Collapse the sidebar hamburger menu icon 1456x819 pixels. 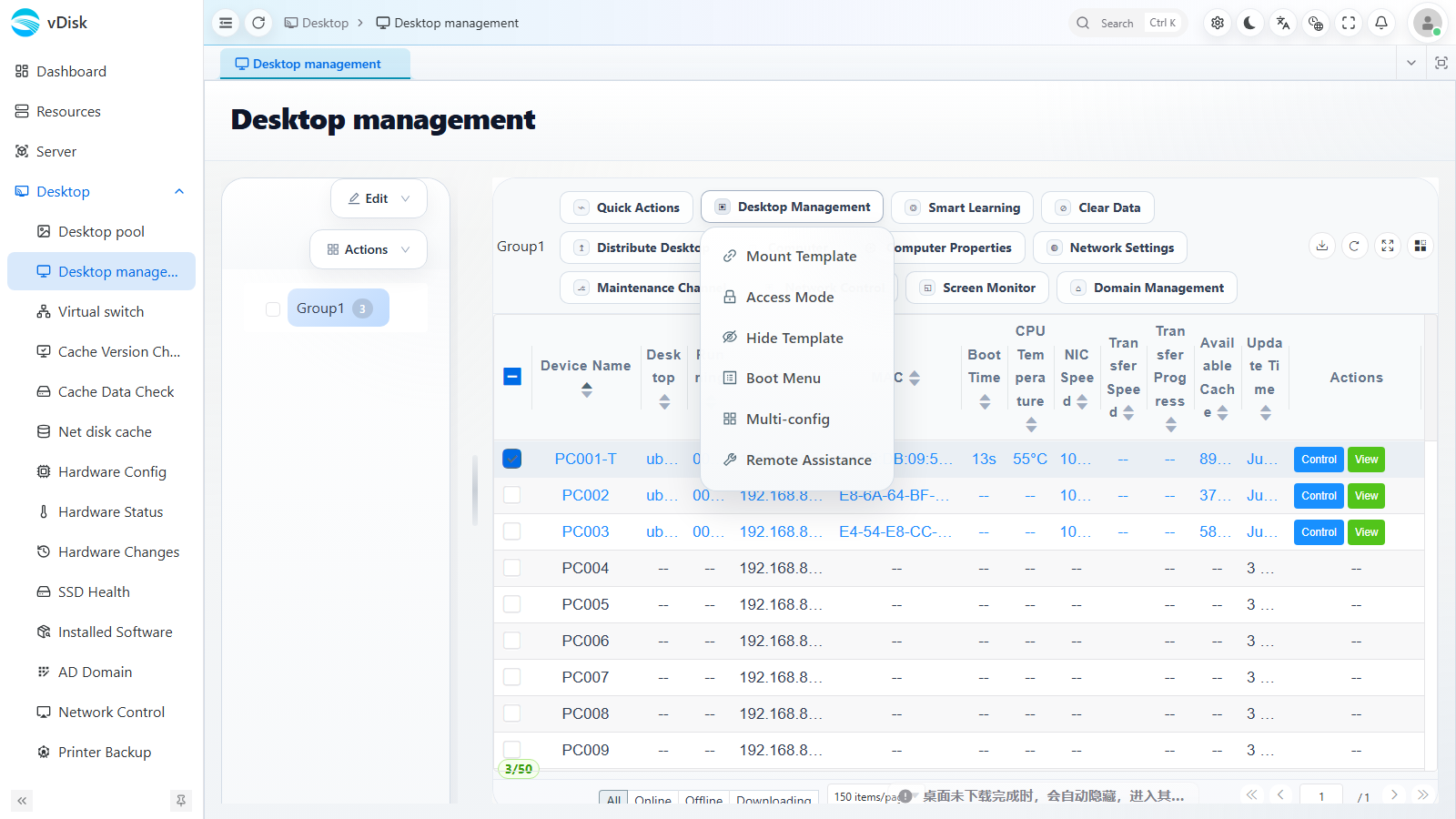[226, 23]
